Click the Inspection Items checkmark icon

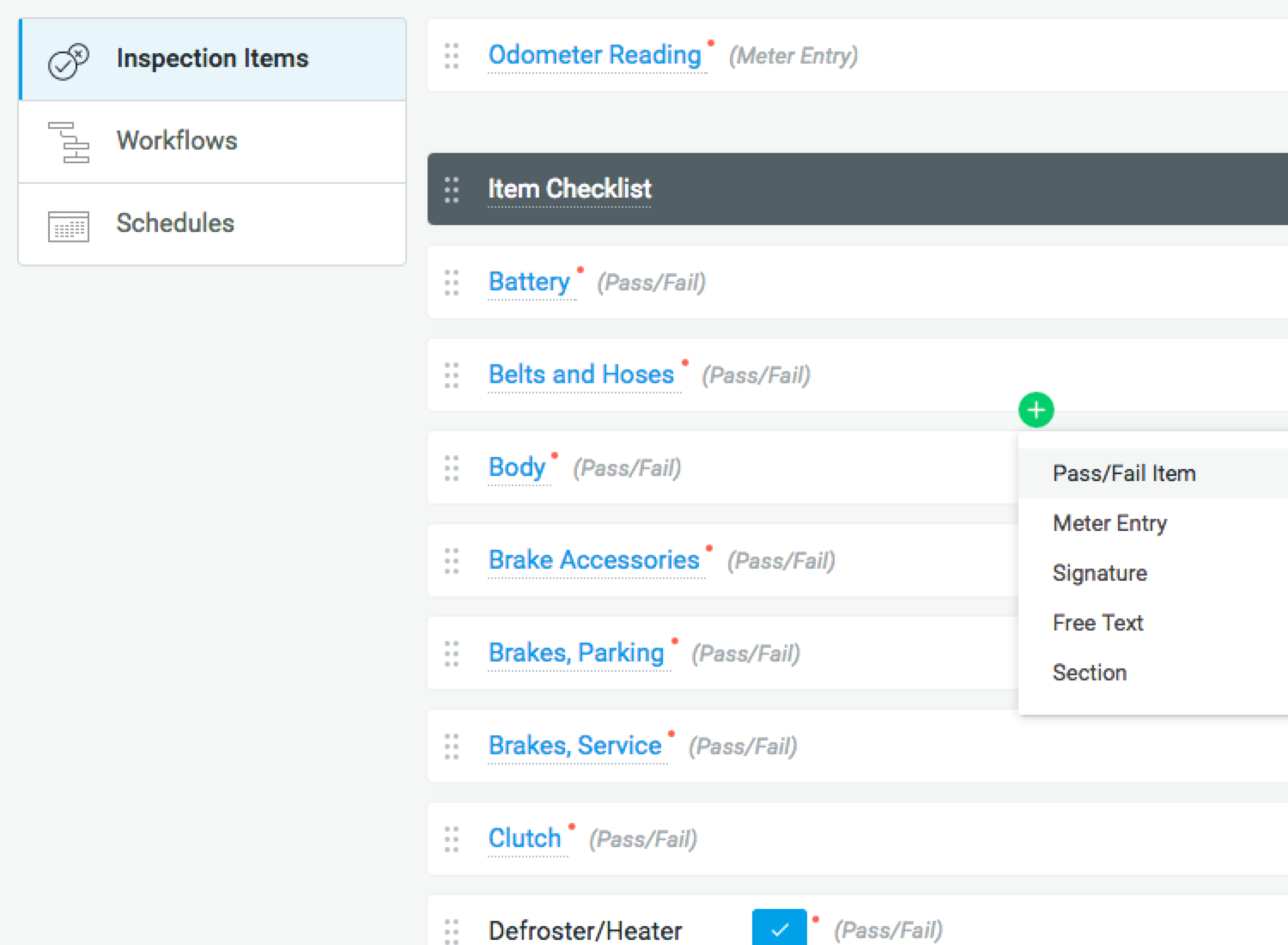tap(69, 61)
